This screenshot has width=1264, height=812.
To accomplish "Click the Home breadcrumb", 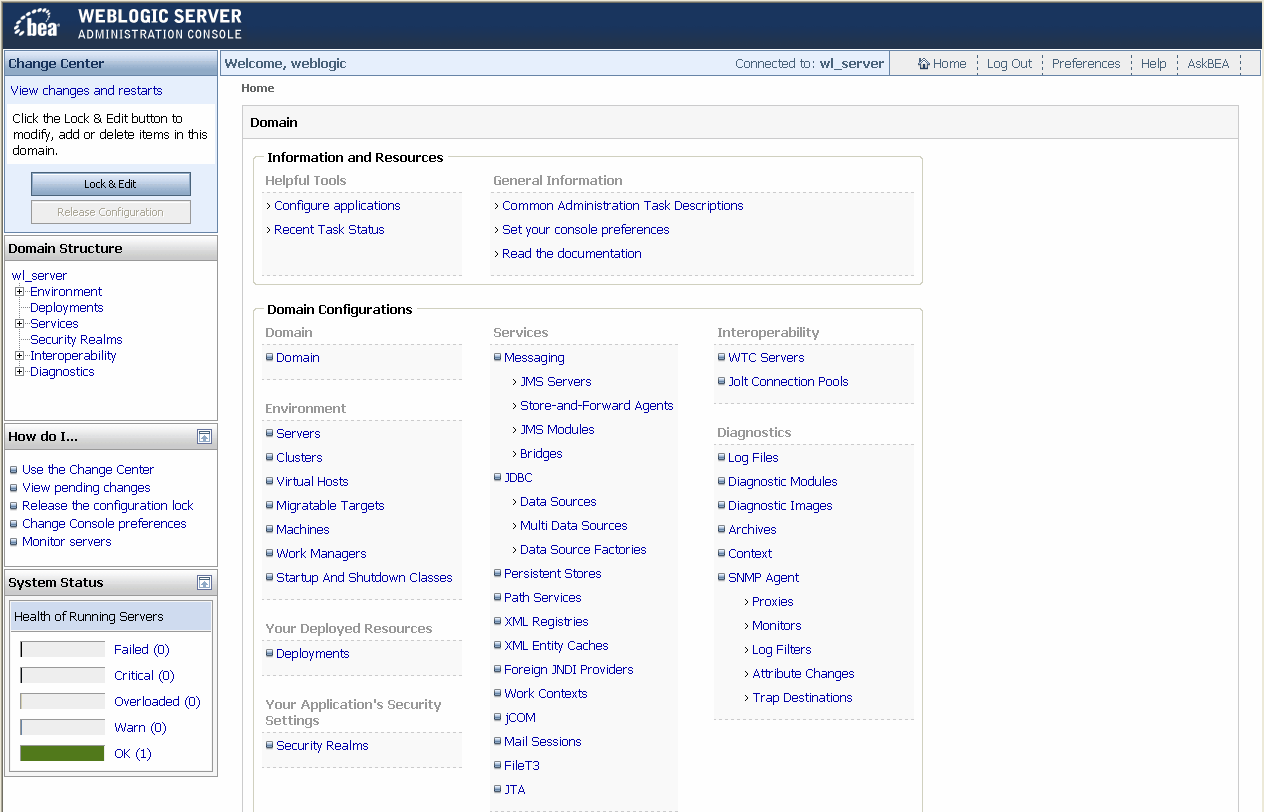I will (x=258, y=88).
